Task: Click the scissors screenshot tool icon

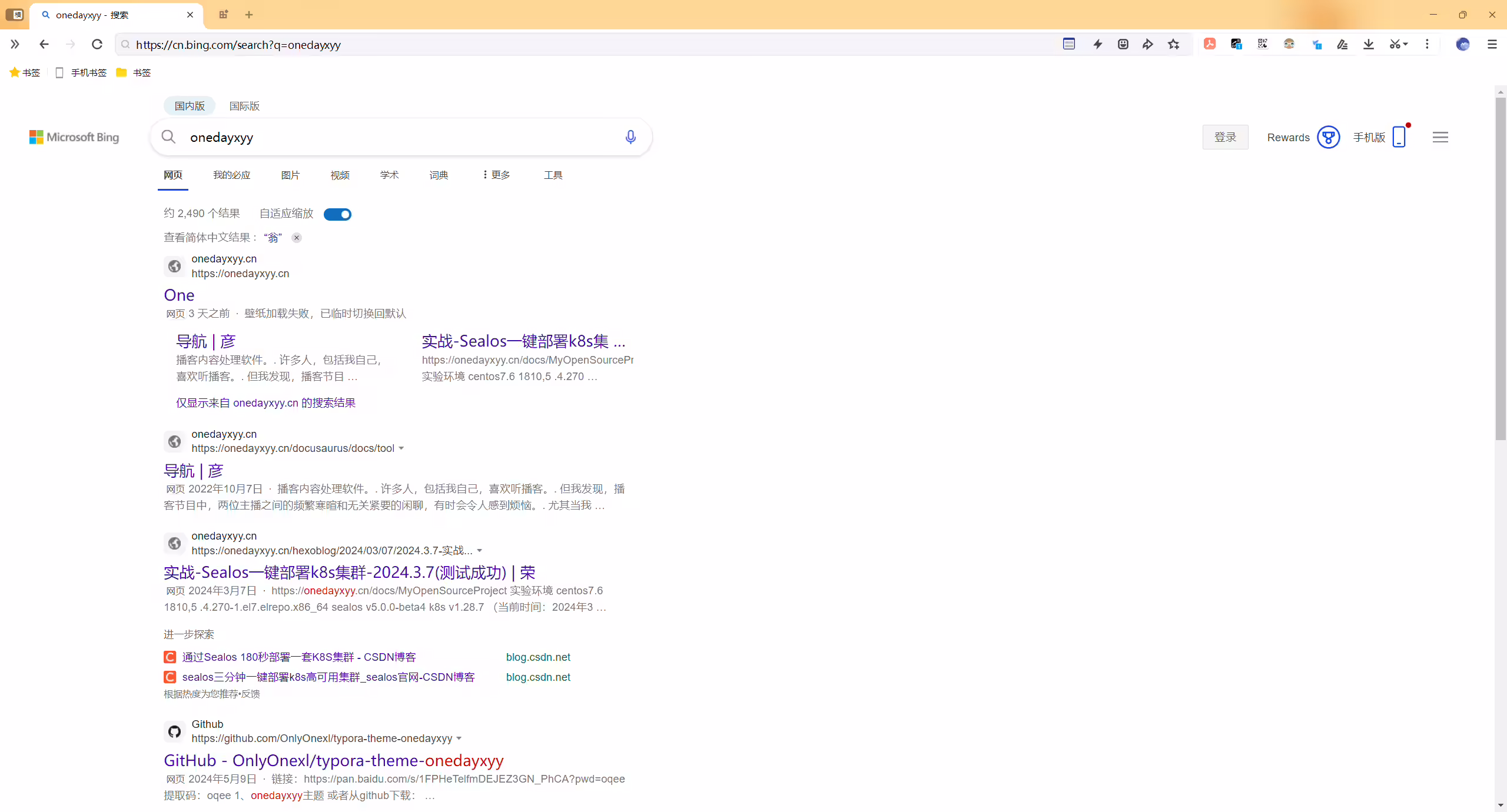Action: (1395, 44)
